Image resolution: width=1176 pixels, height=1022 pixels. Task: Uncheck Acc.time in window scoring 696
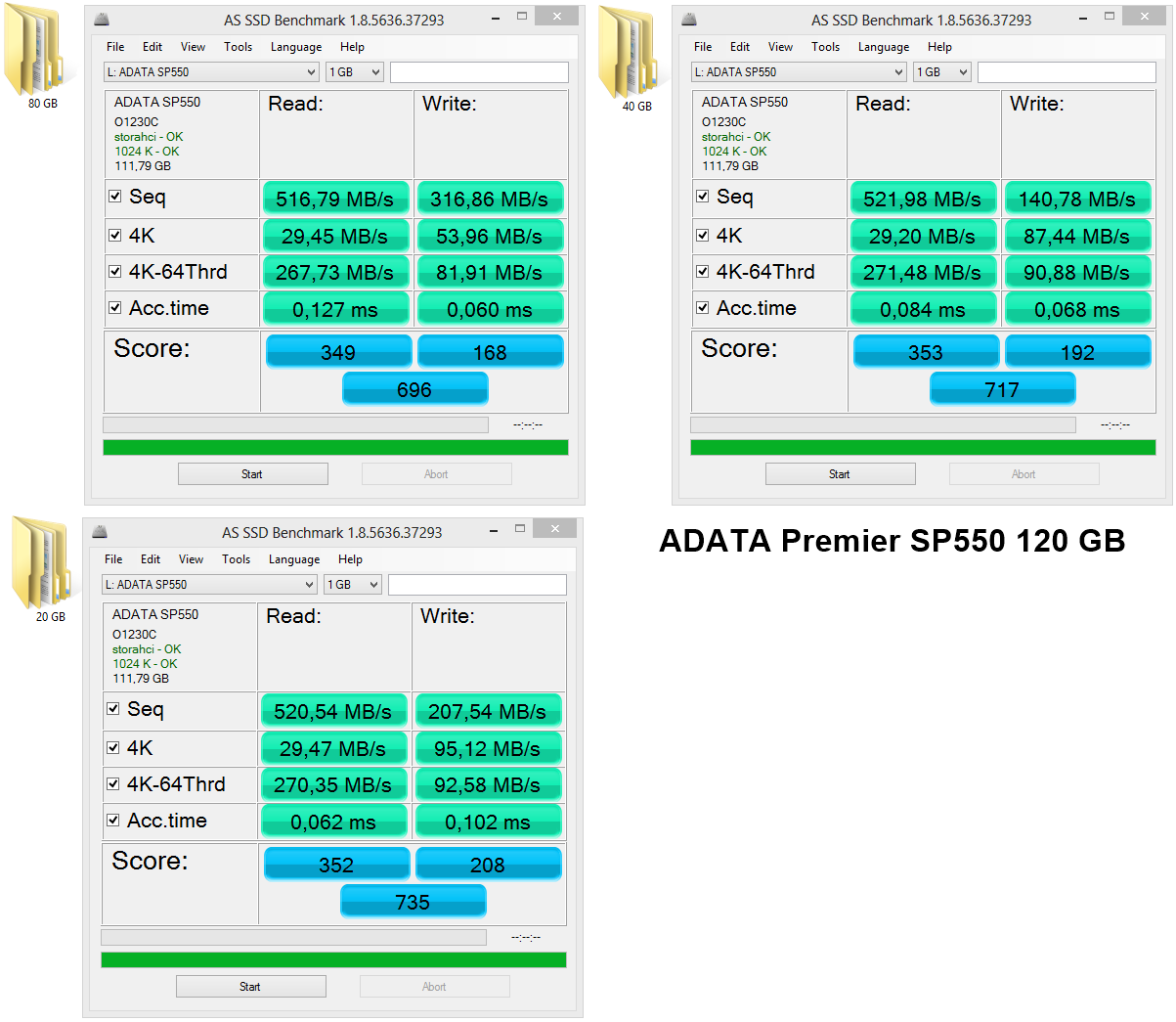click(x=115, y=308)
